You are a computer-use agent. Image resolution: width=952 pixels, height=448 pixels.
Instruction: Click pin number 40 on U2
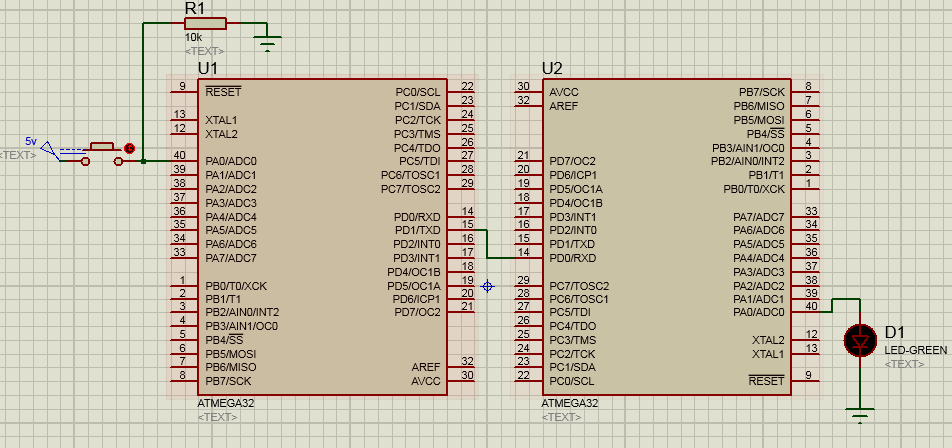pyautogui.click(x=811, y=307)
